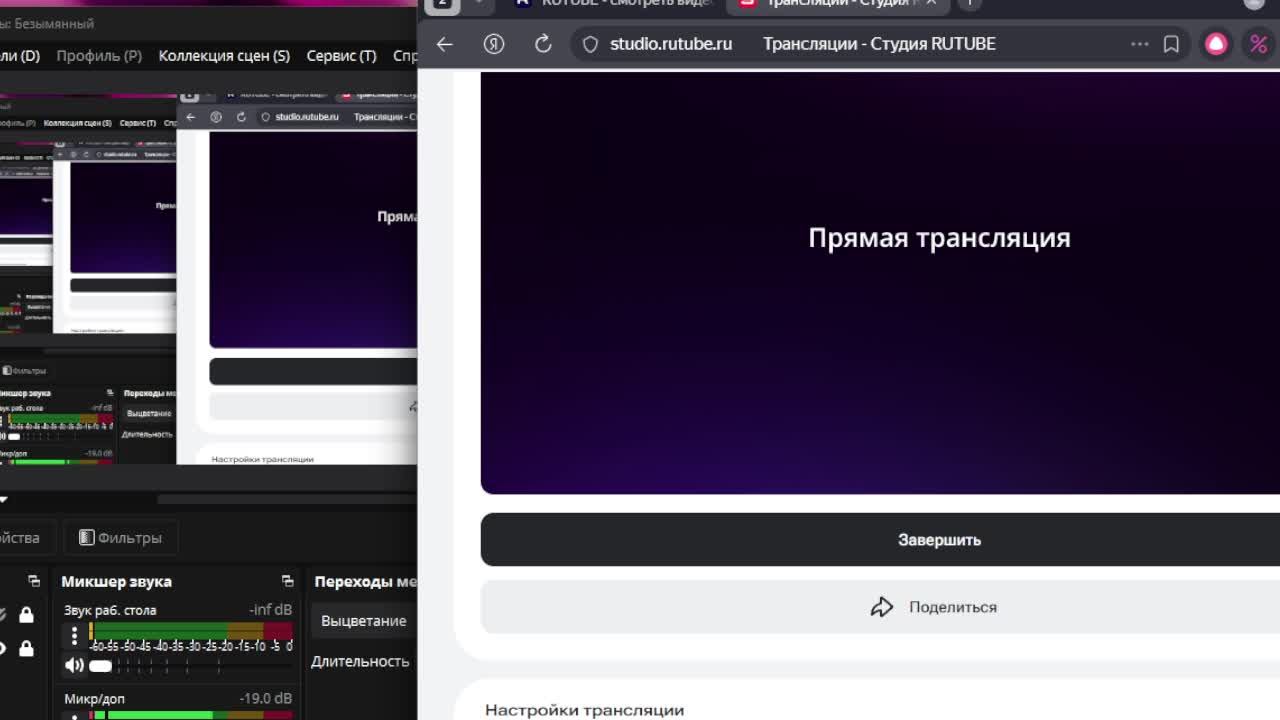The width and height of the screenshot is (1280, 720).
Task: Open the Alice assistant icon in browser toolbar
Action: pos(1216,44)
